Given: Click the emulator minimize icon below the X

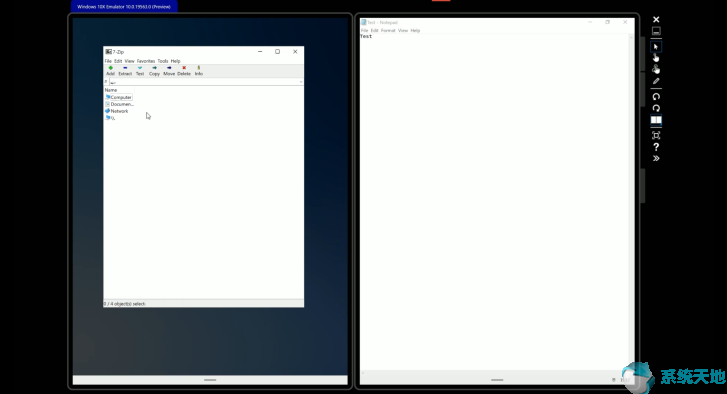Looking at the screenshot, I should click(656, 31).
